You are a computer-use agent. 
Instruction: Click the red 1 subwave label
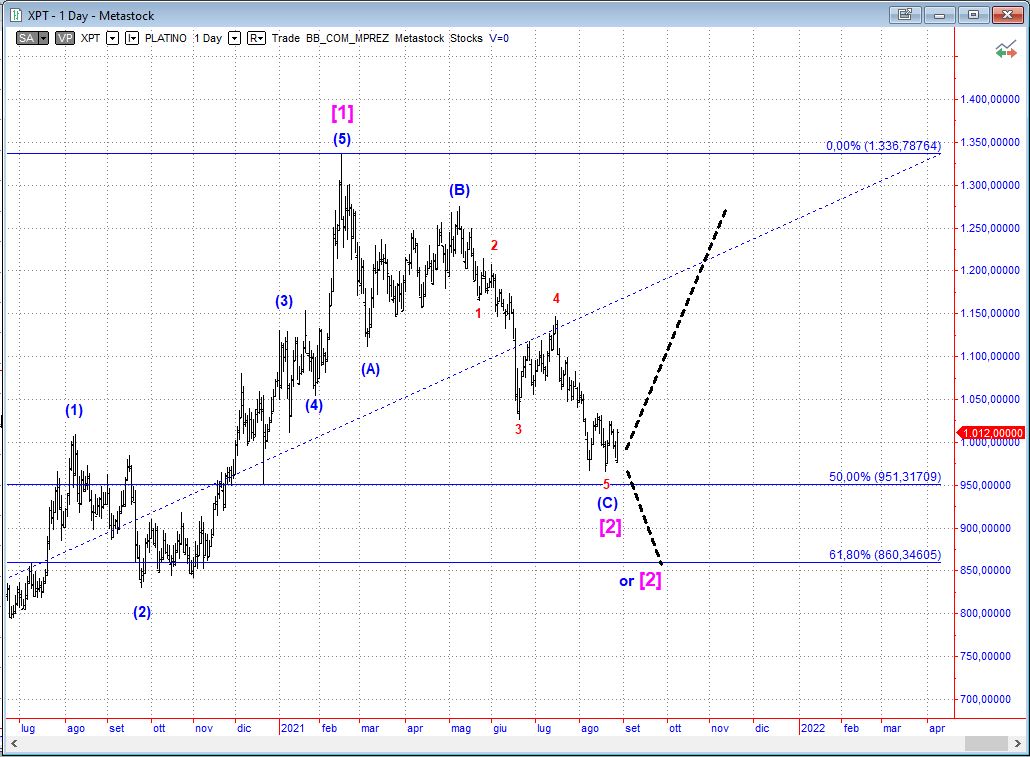coord(478,313)
